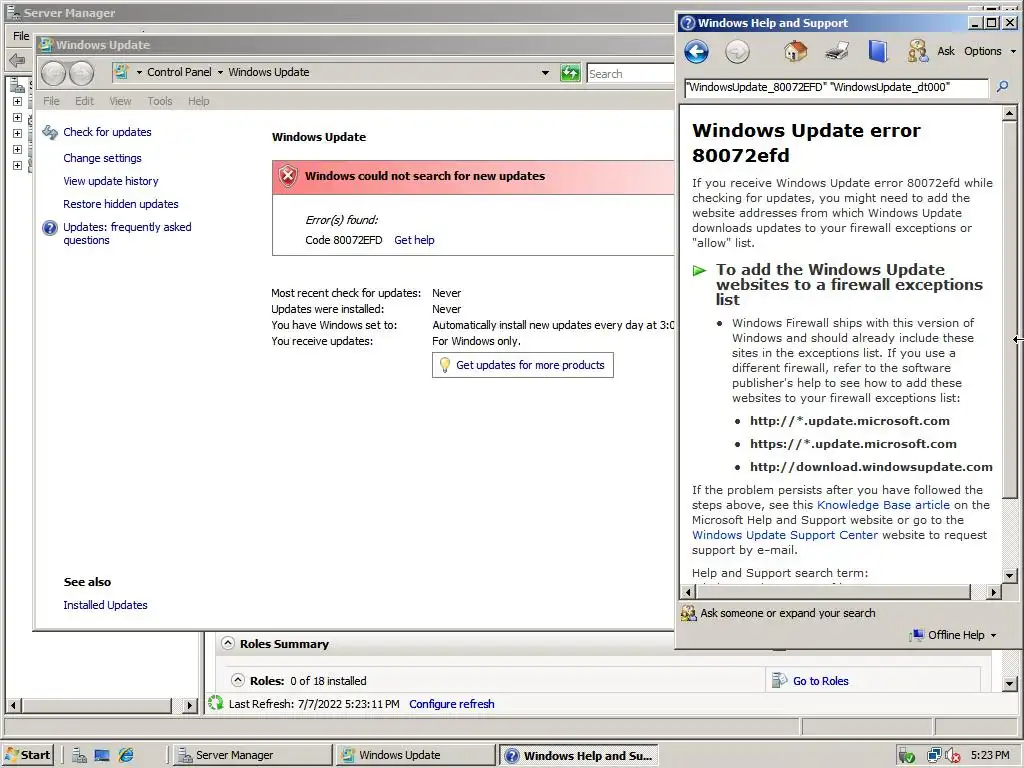1024x768 pixels.
Task: Open the Options dropdown in Help window
Action: (990, 51)
